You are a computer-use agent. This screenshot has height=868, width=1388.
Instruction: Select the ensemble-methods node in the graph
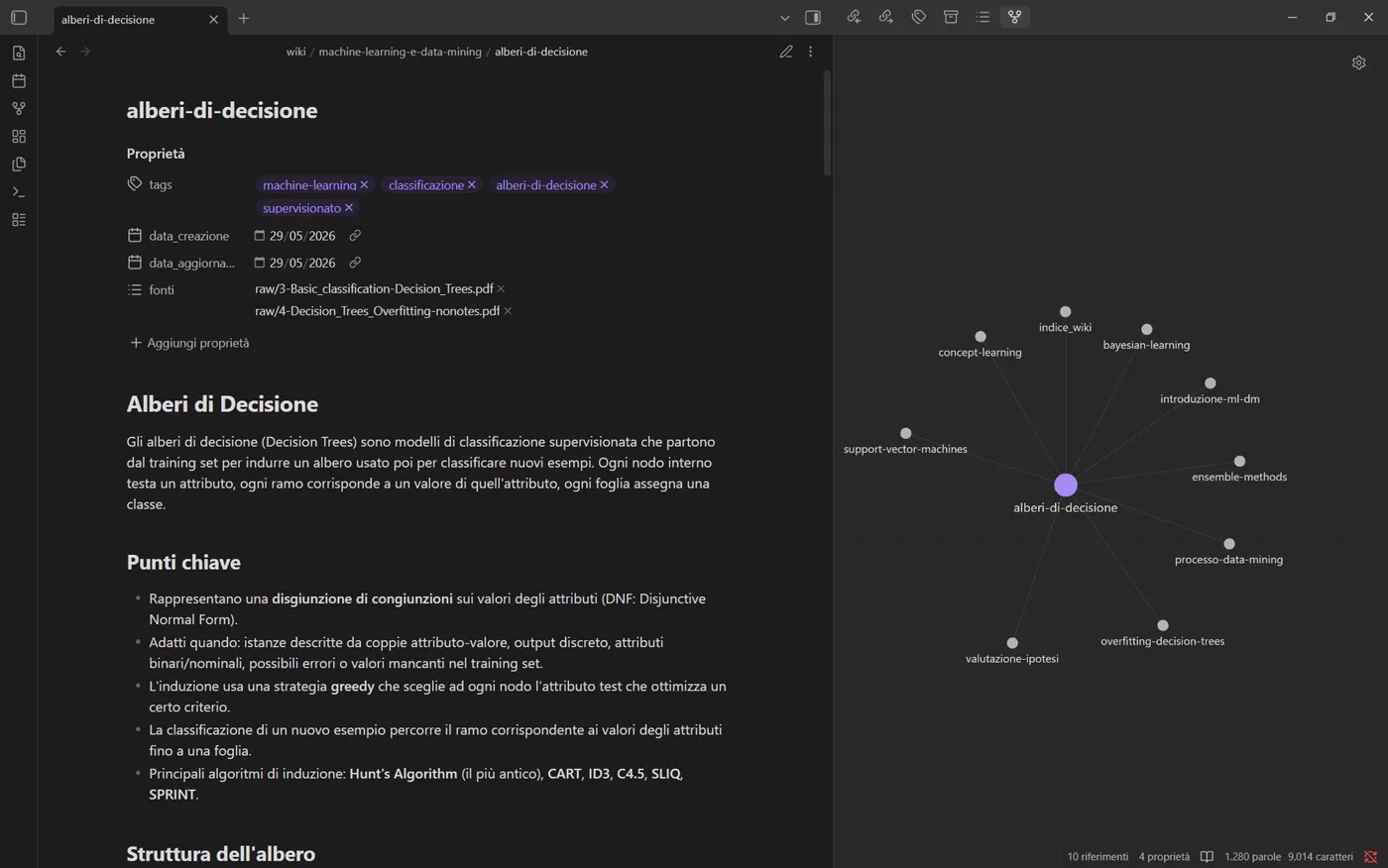1239,462
